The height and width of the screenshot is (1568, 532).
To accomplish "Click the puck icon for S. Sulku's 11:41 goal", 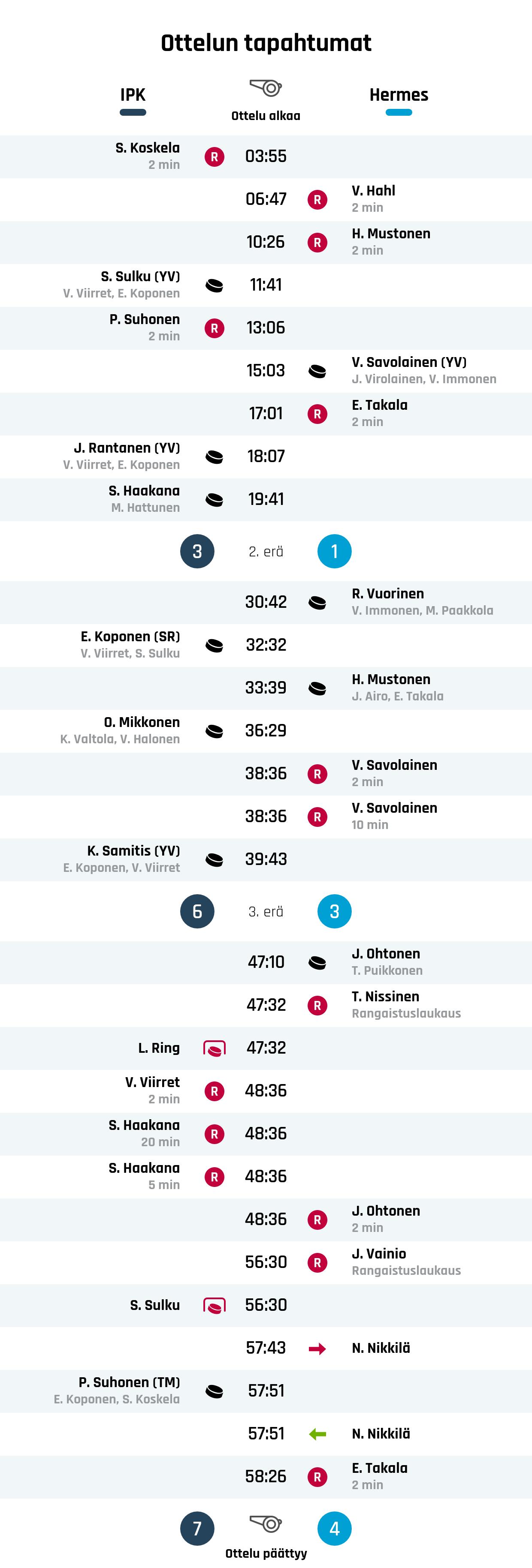I will pos(214,285).
